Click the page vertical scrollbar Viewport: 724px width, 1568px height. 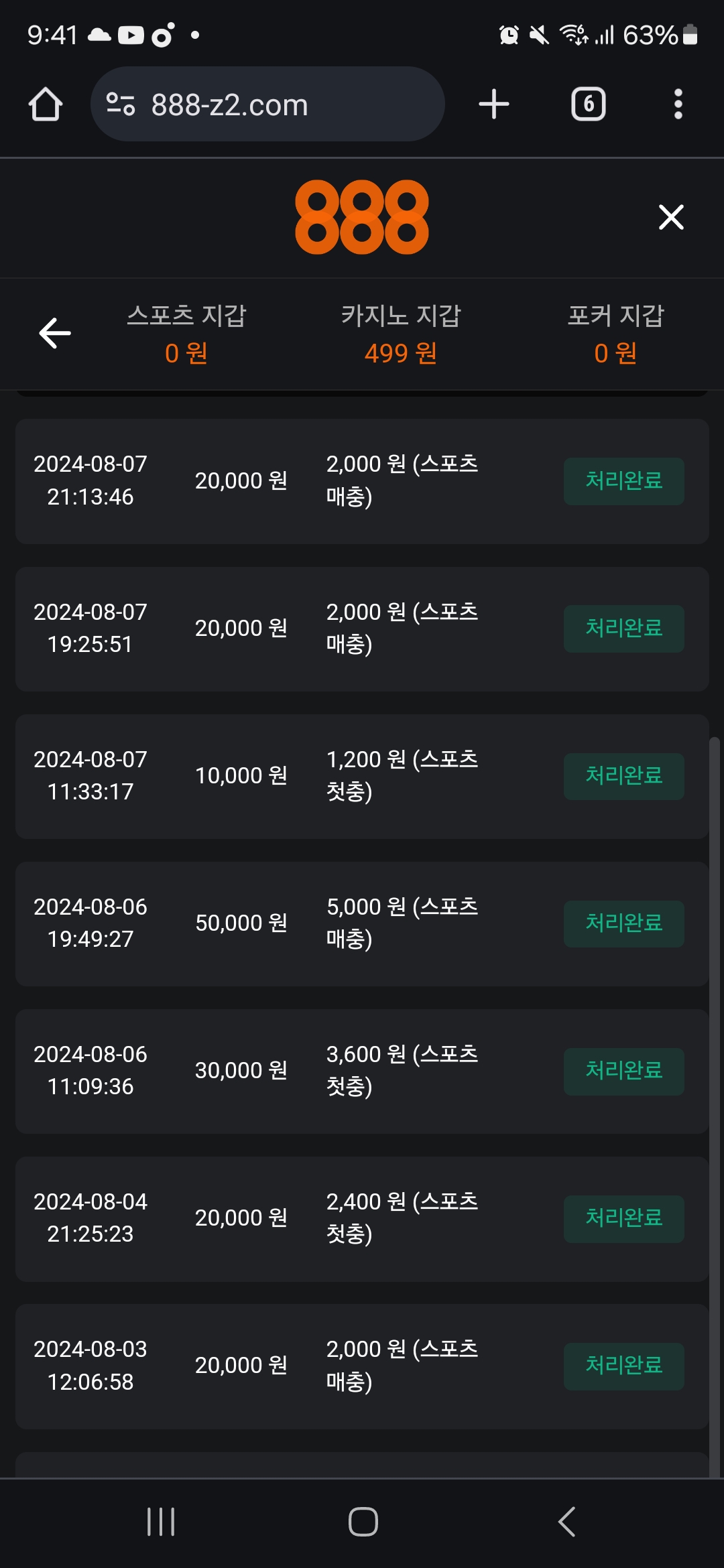715,1072
